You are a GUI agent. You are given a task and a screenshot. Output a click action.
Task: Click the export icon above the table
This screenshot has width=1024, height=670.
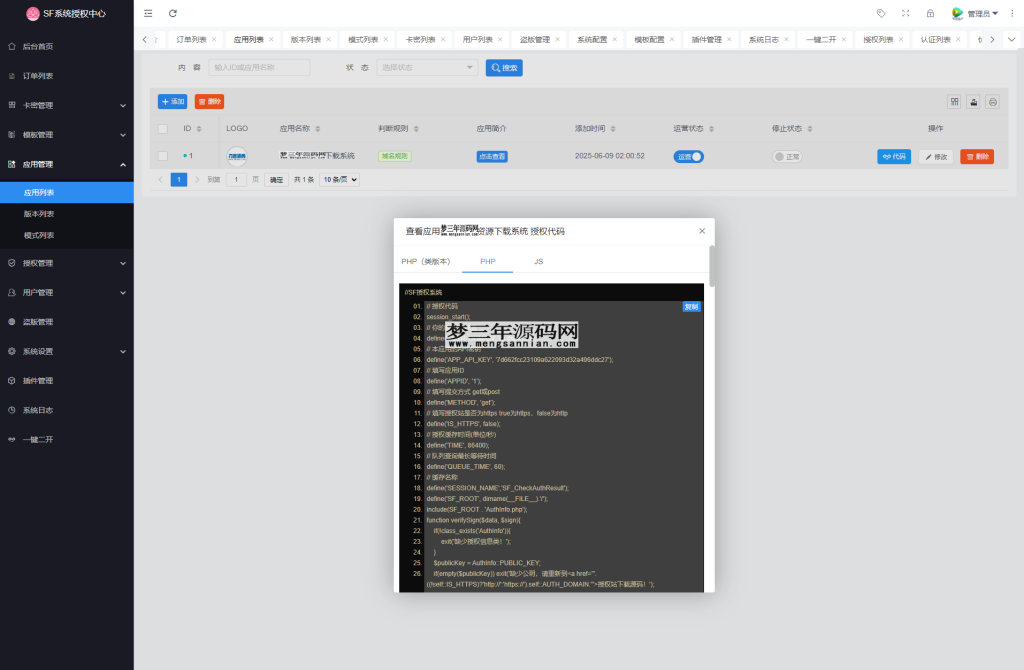973,101
